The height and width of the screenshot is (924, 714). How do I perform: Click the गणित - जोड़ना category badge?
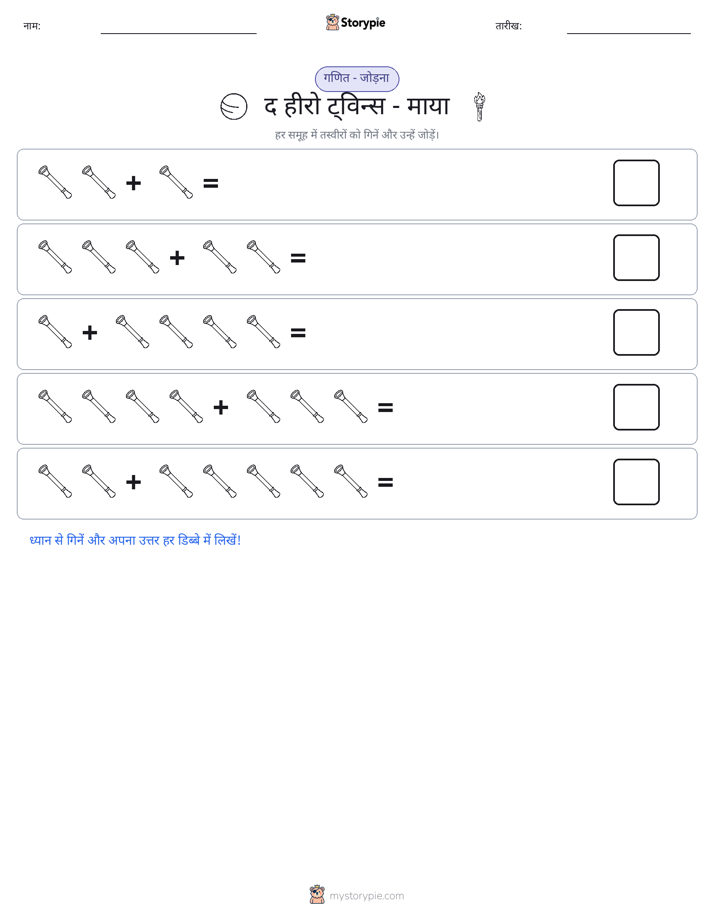[x=357, y=78]
